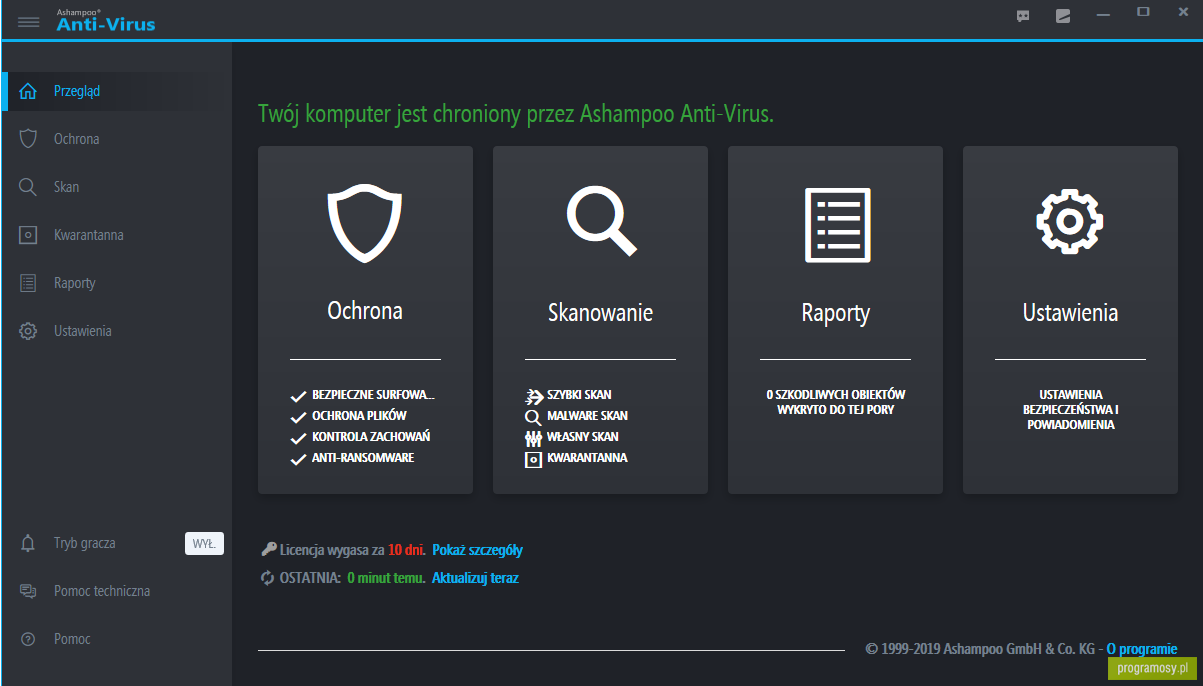Click the BEZPIECZNE SURFOWA... label
This screenshot has height=686, width=1203.
point(374,395)
